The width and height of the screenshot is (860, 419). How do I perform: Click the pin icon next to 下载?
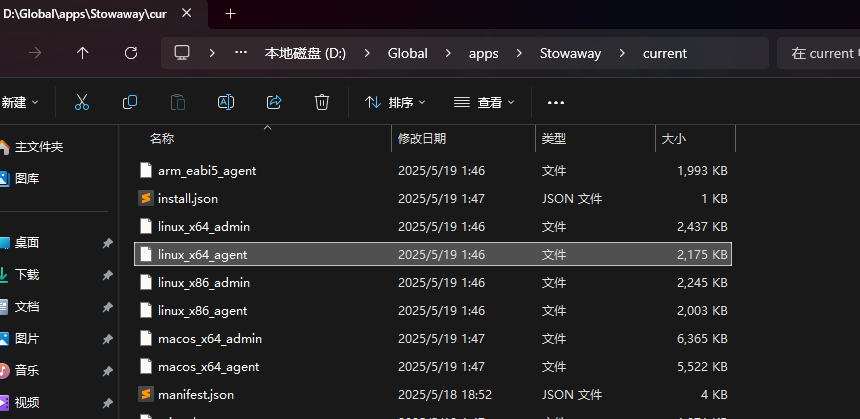pos(108,275)
